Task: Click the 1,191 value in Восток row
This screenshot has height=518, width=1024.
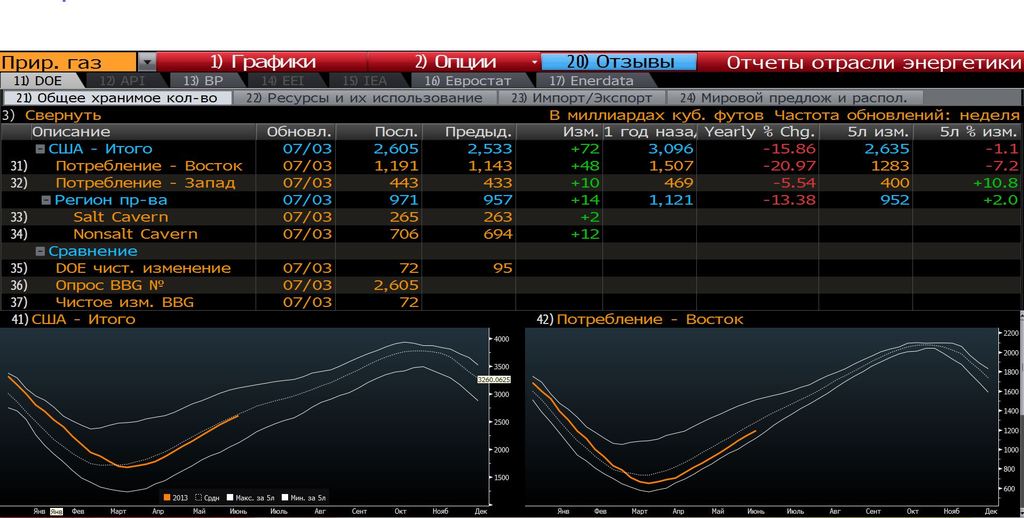Action: pos(396,166)
